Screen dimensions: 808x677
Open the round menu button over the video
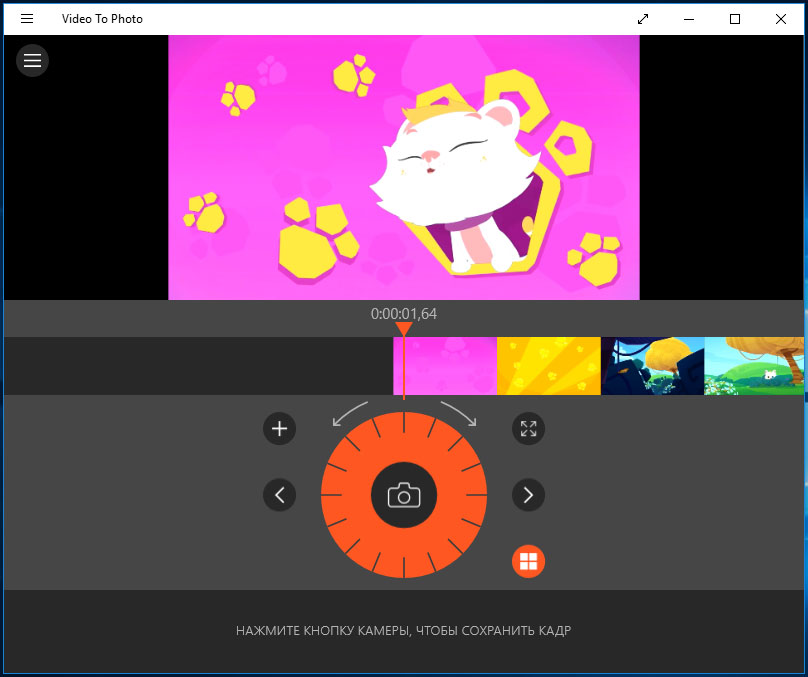(32, 60)
